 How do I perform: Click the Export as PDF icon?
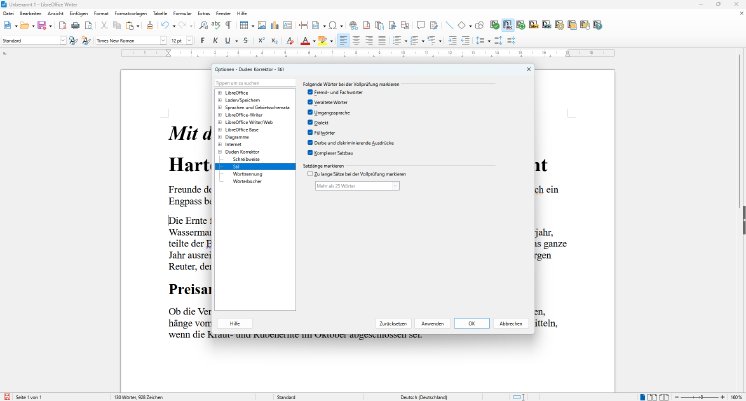[62, 25]
